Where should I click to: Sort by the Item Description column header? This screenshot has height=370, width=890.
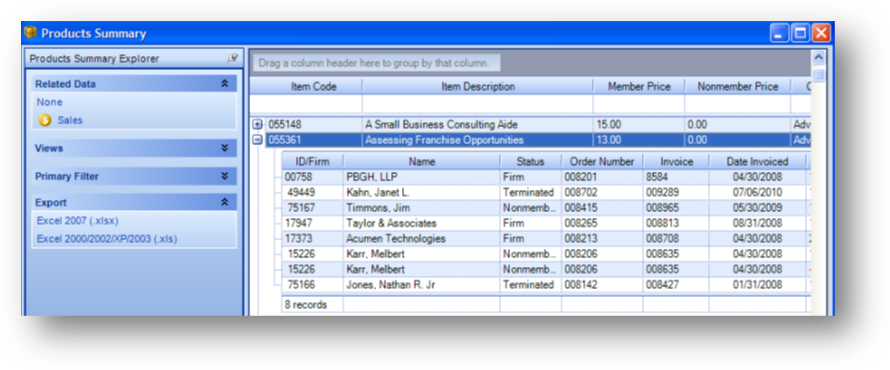[x=478, y=87]
